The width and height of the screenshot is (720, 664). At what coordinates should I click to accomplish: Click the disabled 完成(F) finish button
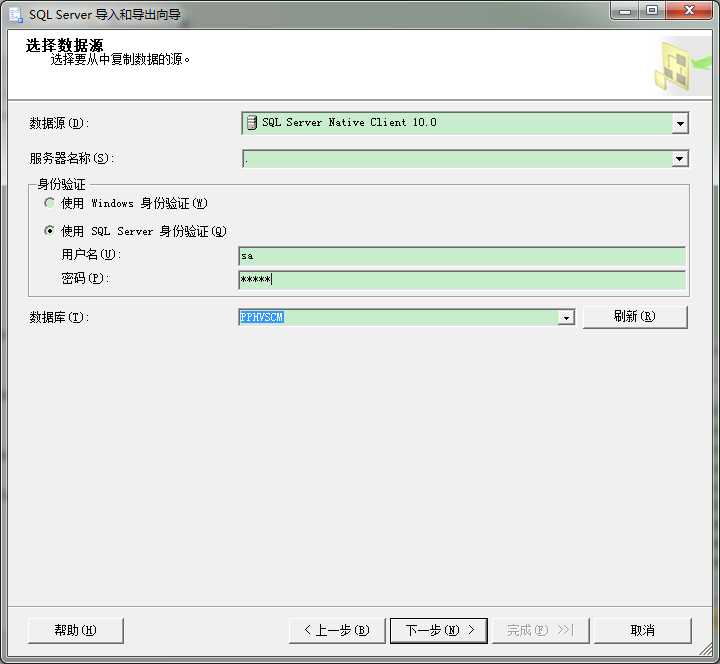point(540,630)
